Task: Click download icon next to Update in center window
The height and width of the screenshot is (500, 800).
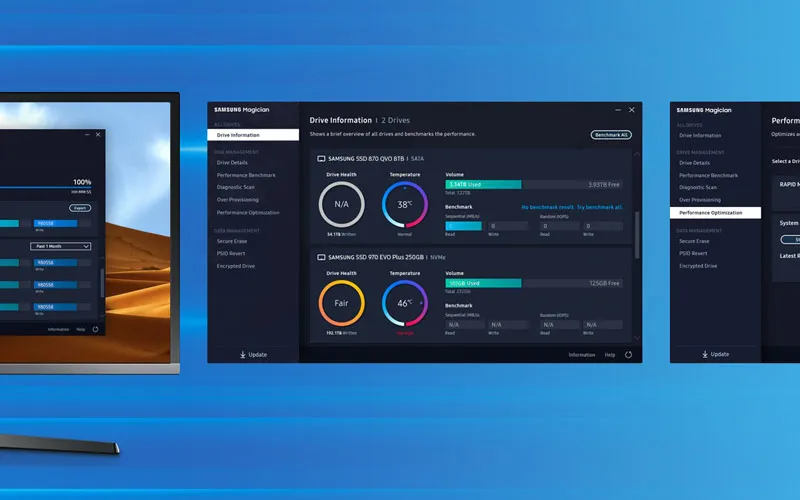Action: [242, 354]
